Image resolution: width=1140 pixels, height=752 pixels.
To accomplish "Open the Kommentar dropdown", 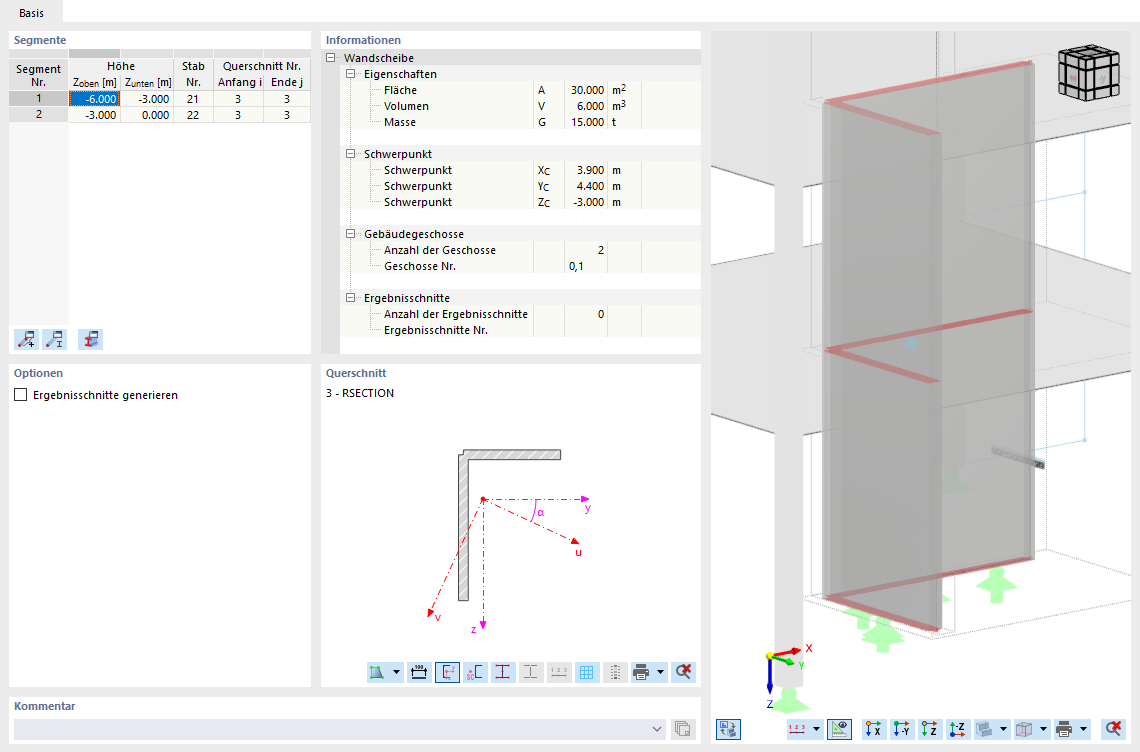I will [657, 729].
